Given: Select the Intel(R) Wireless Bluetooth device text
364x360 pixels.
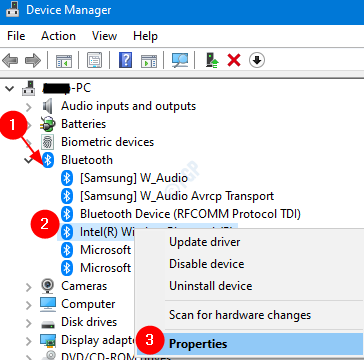Looking at the screenshot, I should click(x=107, y=232).
